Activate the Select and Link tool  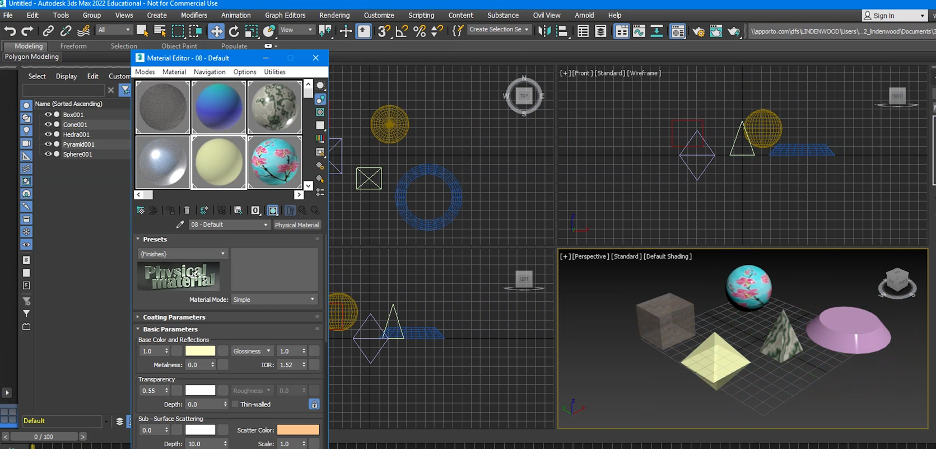[x=48, y=30]
